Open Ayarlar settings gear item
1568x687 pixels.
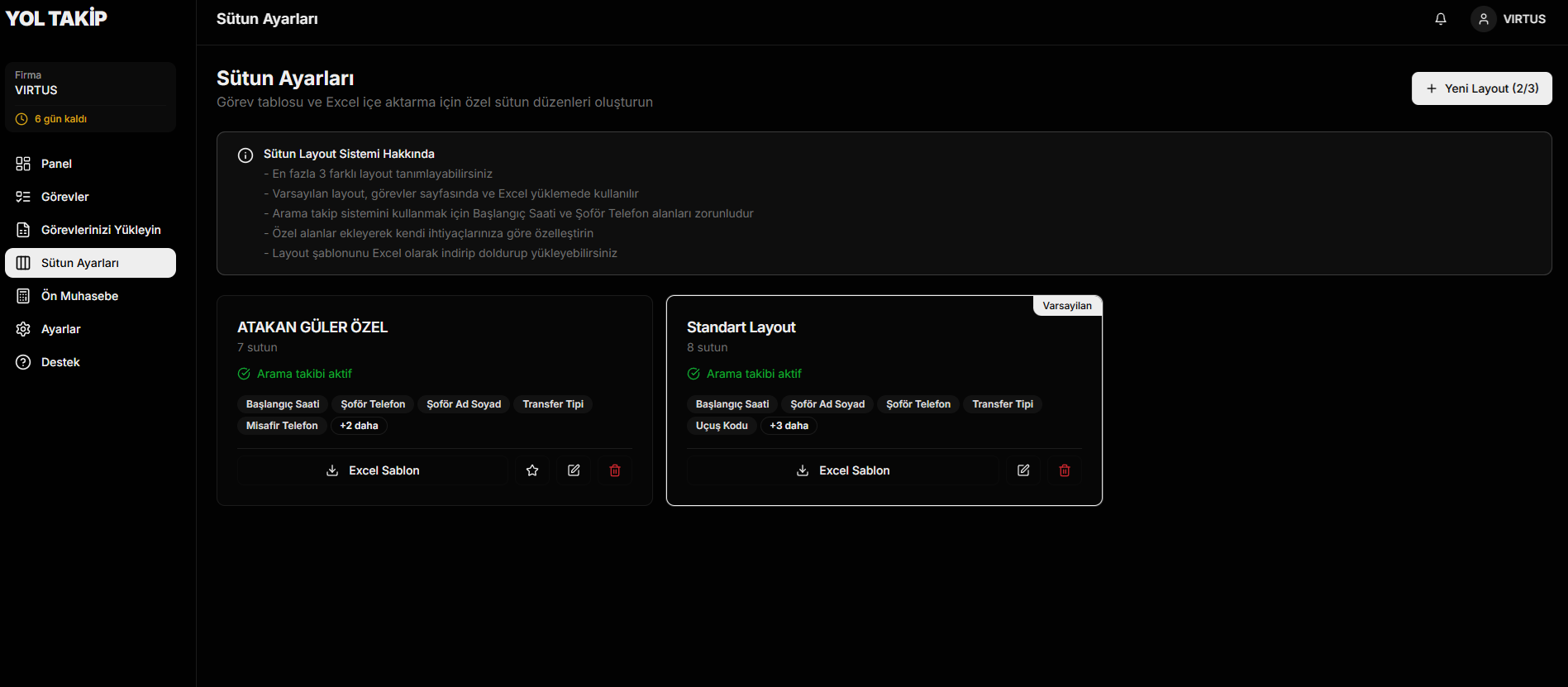[x=60, y=329]
